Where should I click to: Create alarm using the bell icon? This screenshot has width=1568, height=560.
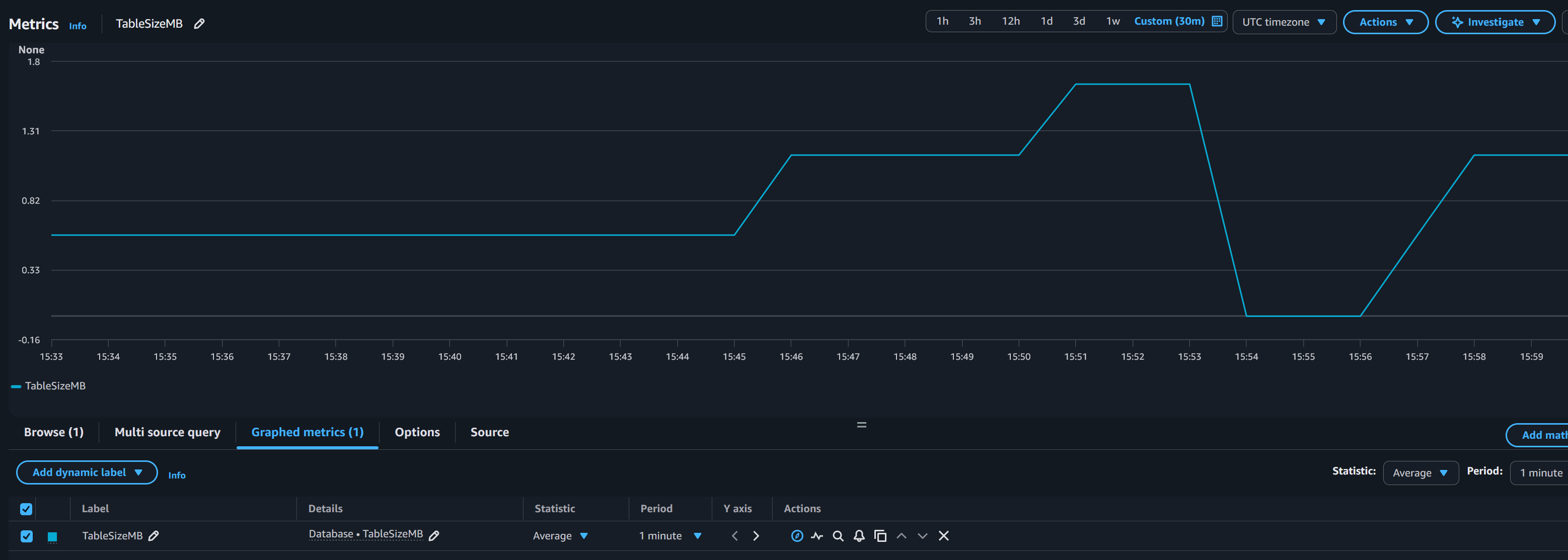pos(859,536)
